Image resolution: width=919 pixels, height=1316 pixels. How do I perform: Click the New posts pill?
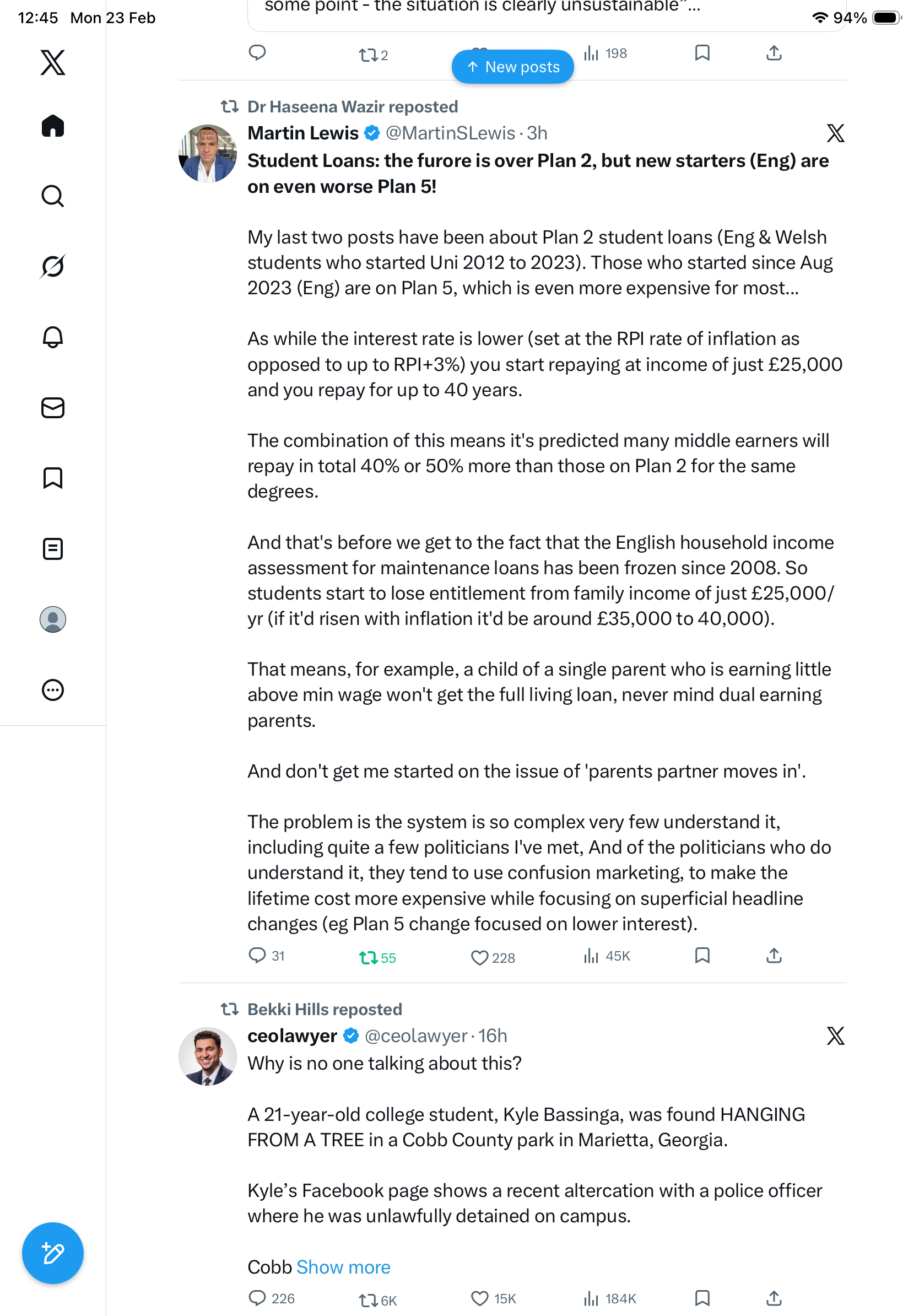513,67
